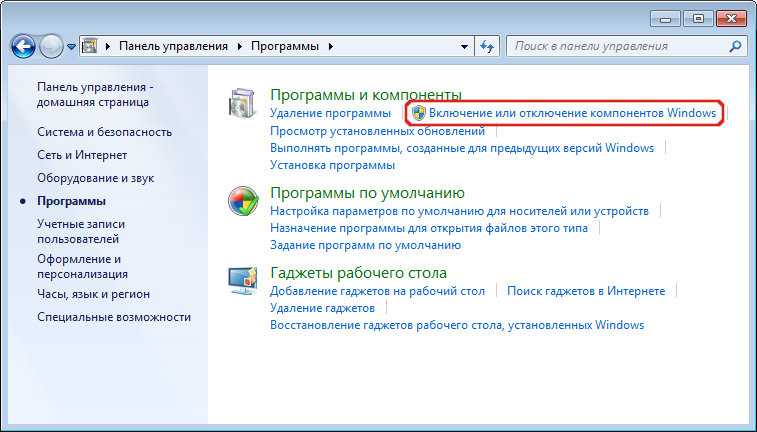Open Программы и компоненты heading

(x=366, y=95)
